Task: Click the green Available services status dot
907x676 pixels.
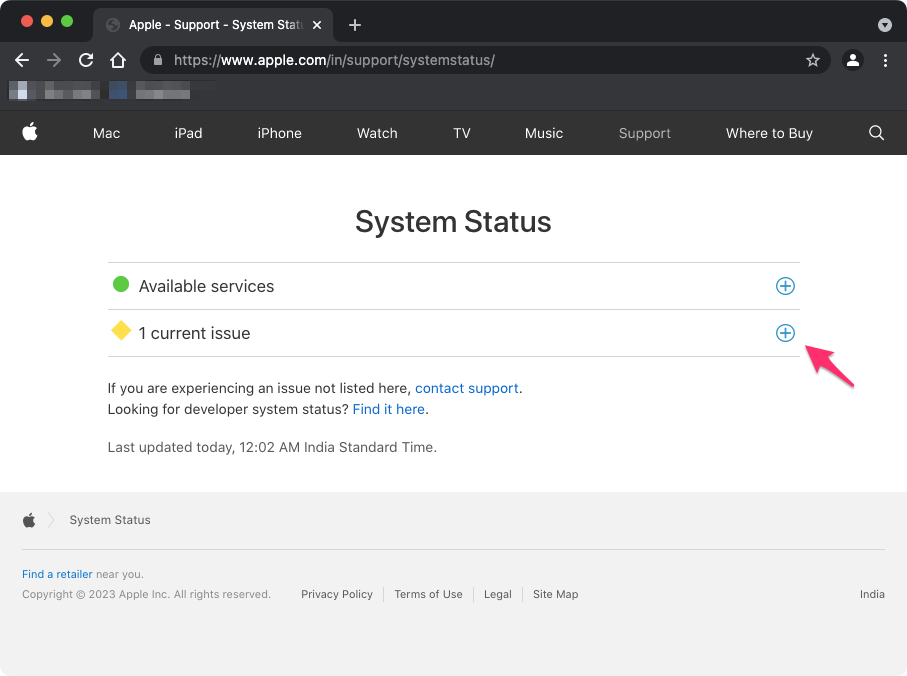Action: [x=121, y=285]
